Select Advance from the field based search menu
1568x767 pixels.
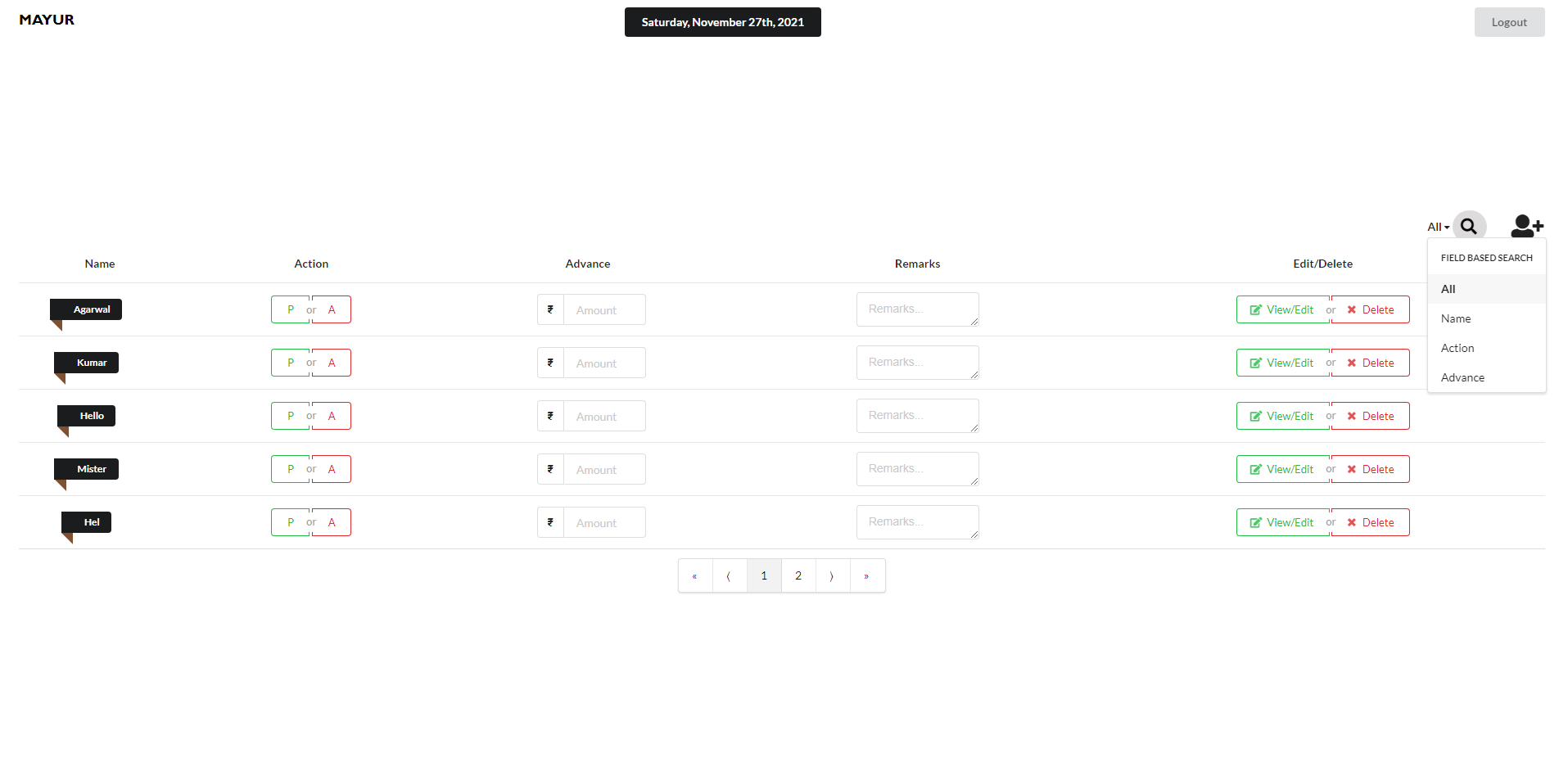(x=1462, y=377)
